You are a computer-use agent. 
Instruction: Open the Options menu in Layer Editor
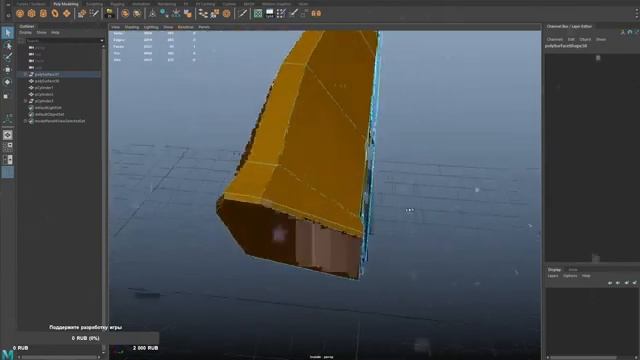[x=570, y=276]
